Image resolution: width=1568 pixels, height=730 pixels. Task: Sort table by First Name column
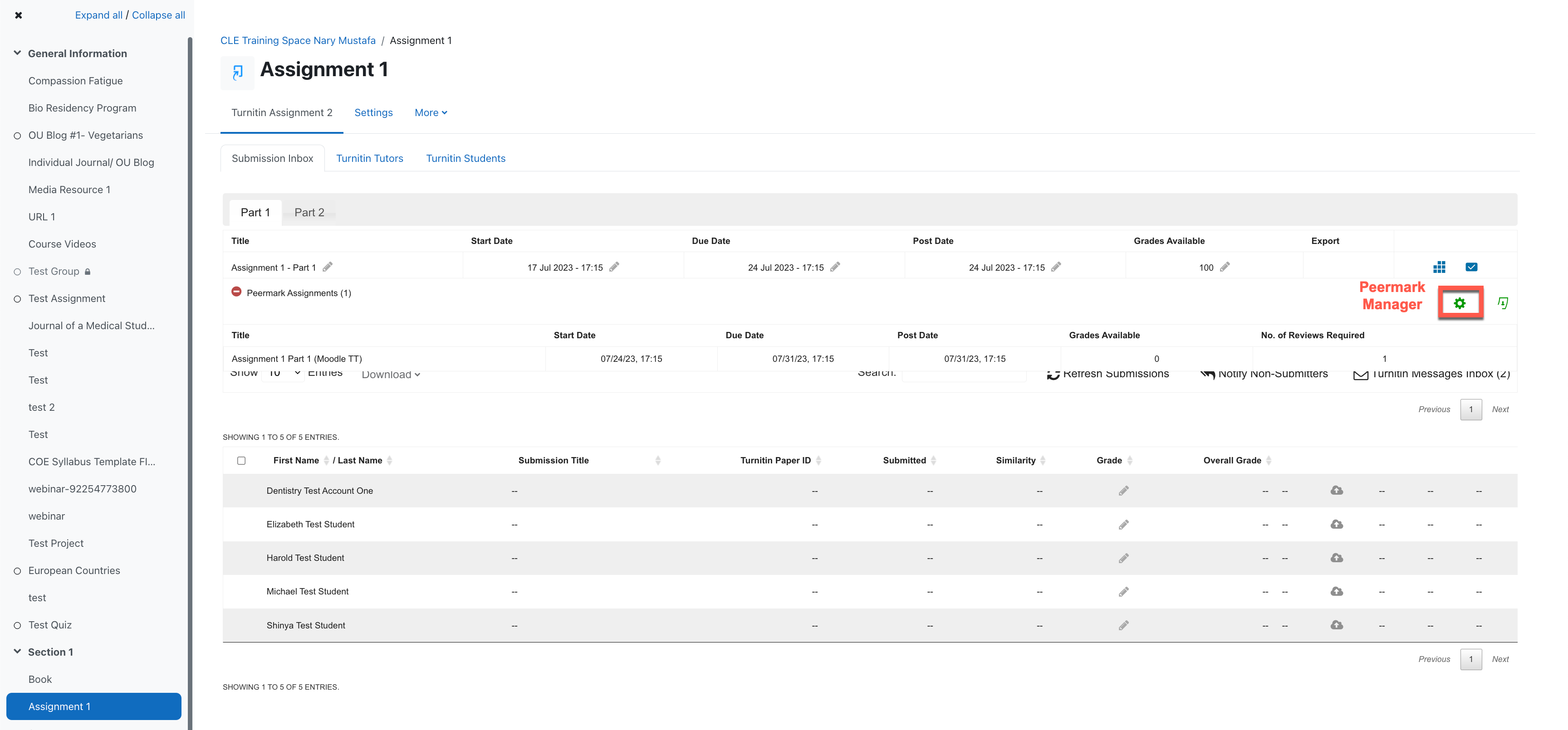(301, 461)
